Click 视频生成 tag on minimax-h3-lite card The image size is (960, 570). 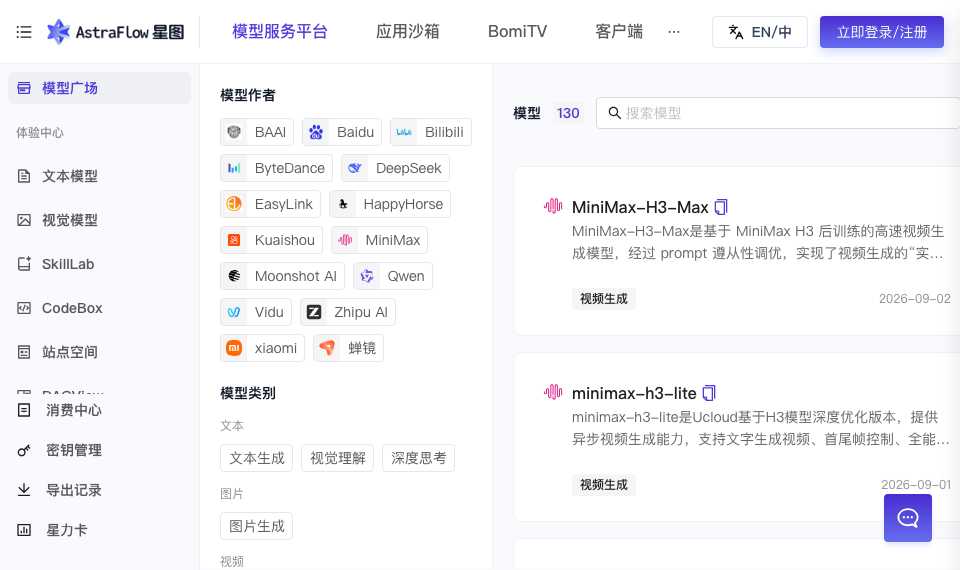[x=604, y=485]
